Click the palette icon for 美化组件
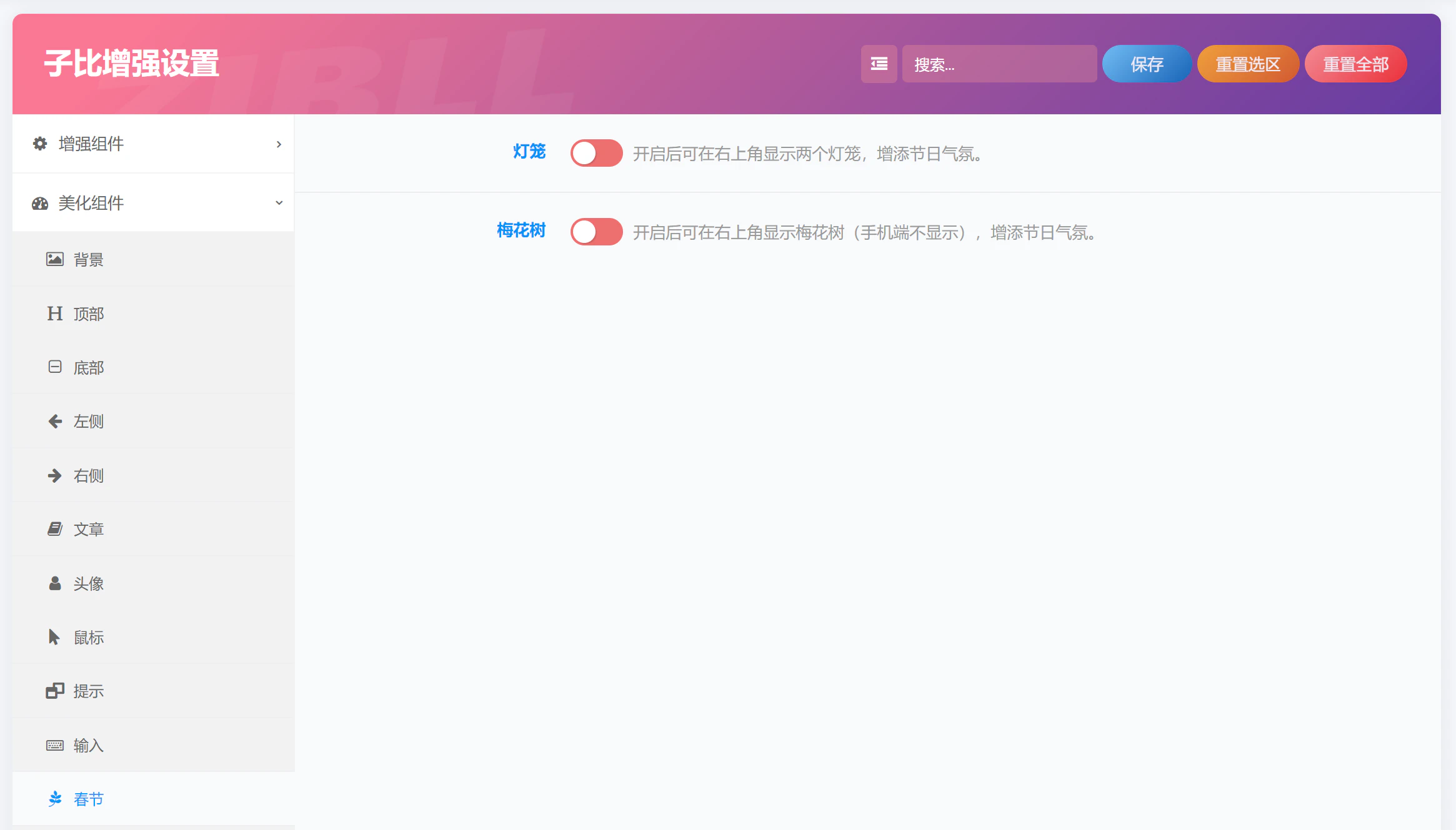The image size is (1456, 830). 40,203
